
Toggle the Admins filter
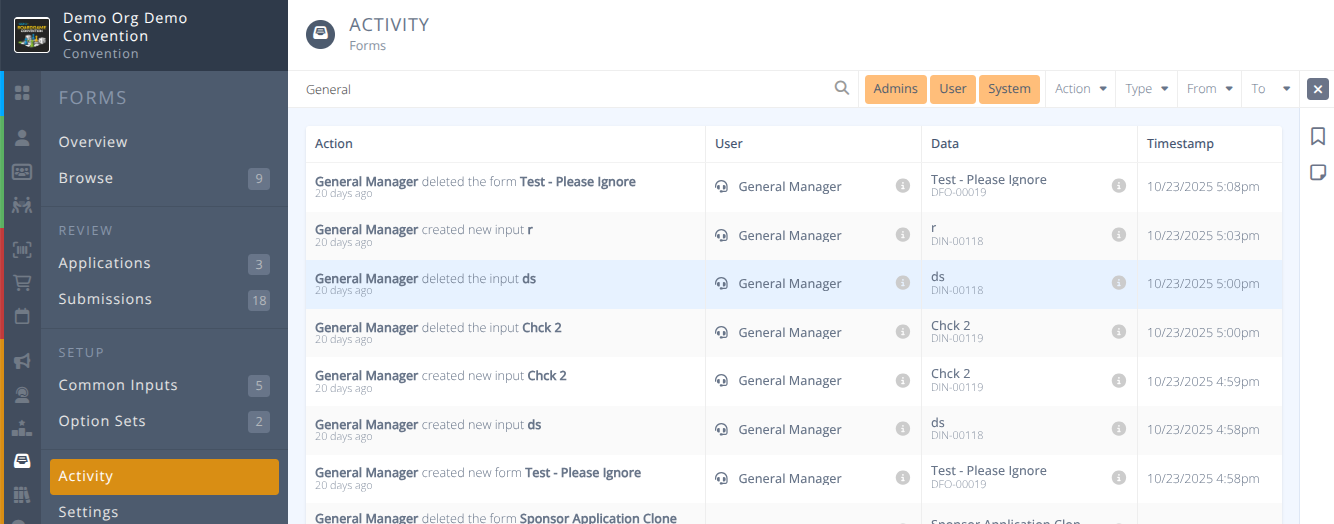click(895, 89)
